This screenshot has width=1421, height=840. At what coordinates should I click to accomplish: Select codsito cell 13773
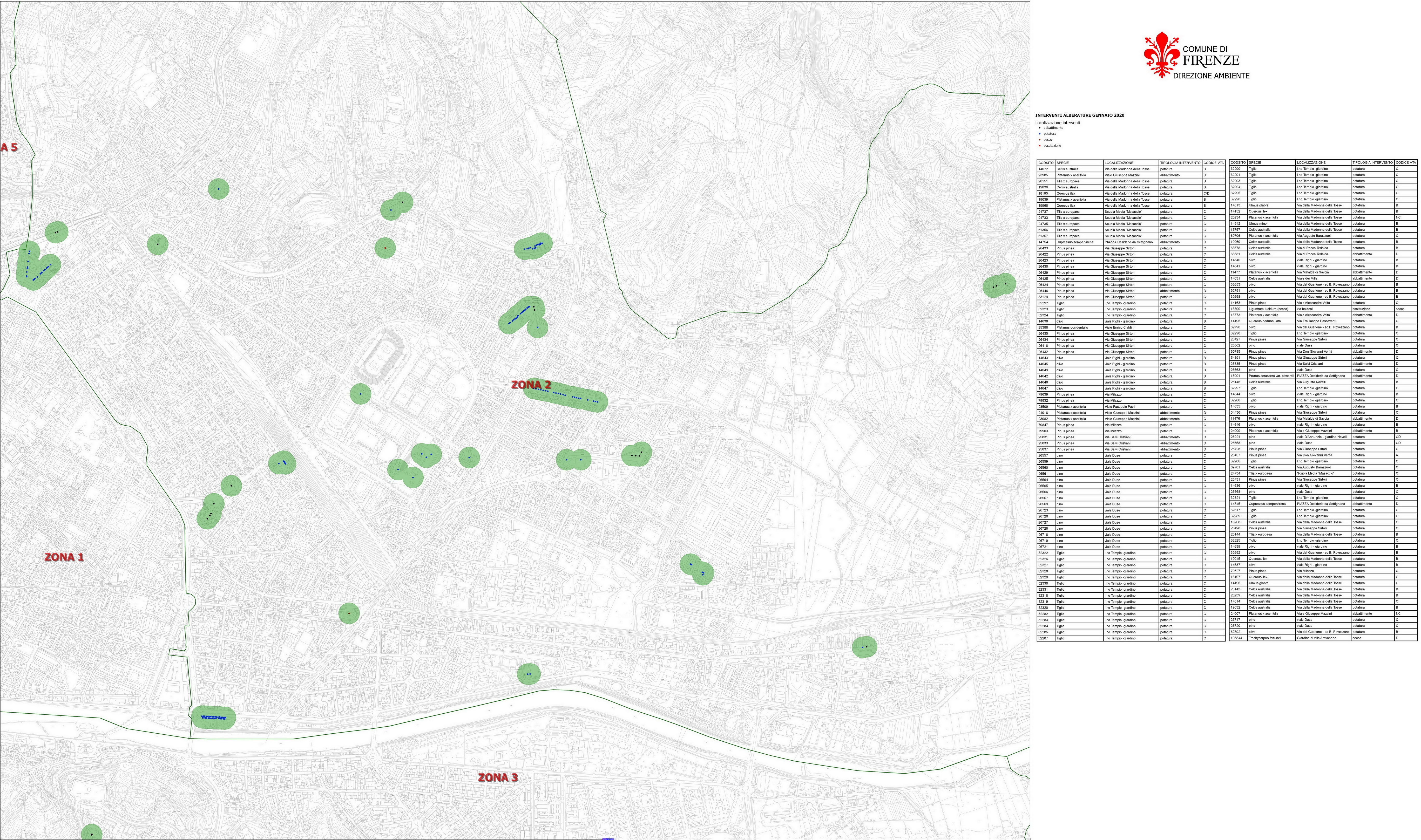(1238, 315)
